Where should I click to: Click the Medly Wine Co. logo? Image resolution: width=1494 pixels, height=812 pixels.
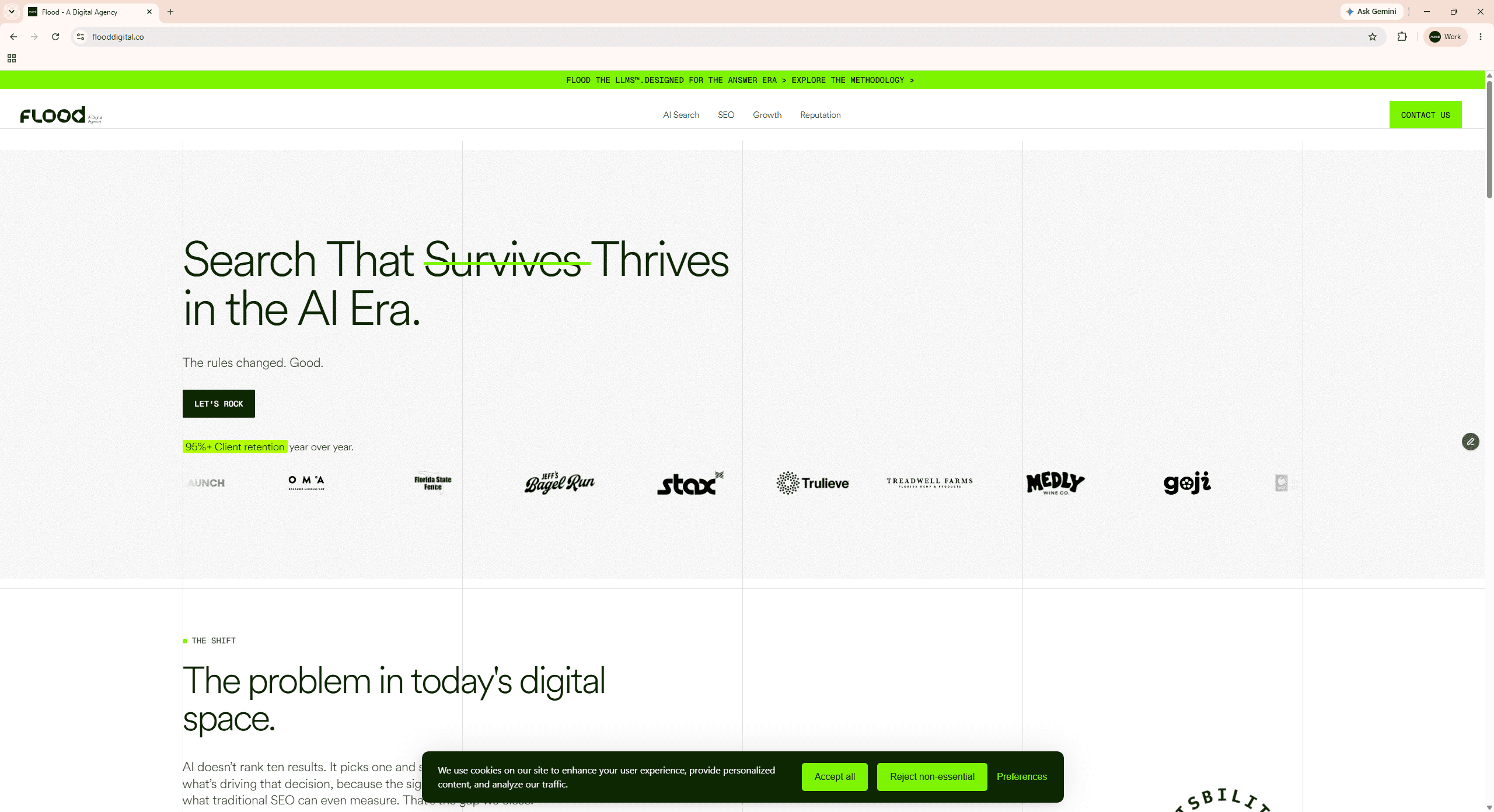click(1055, 483)
